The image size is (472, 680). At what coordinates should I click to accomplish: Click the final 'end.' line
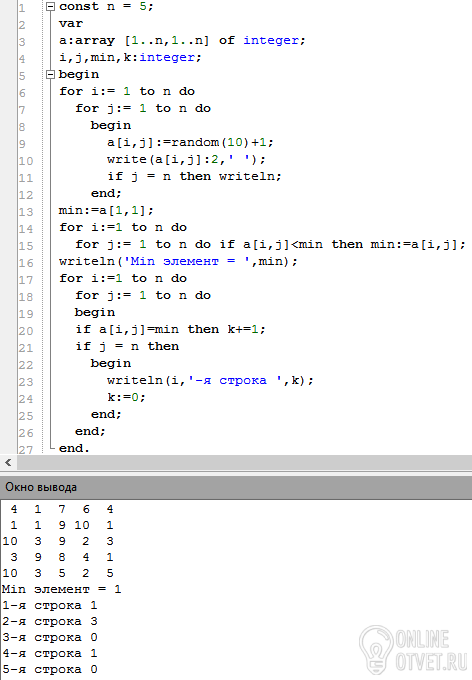point(74,448)
